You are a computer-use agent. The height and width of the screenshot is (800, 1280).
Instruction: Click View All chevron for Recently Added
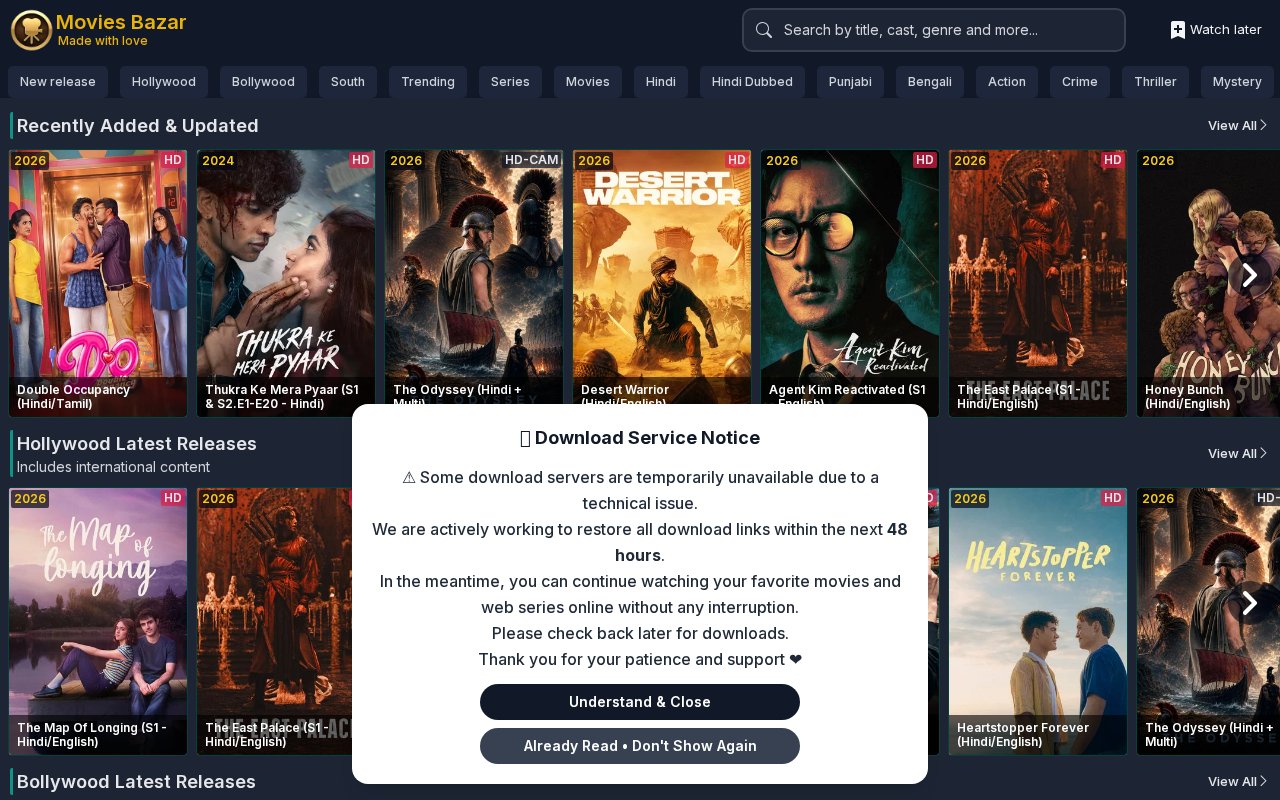point(1263,125)
